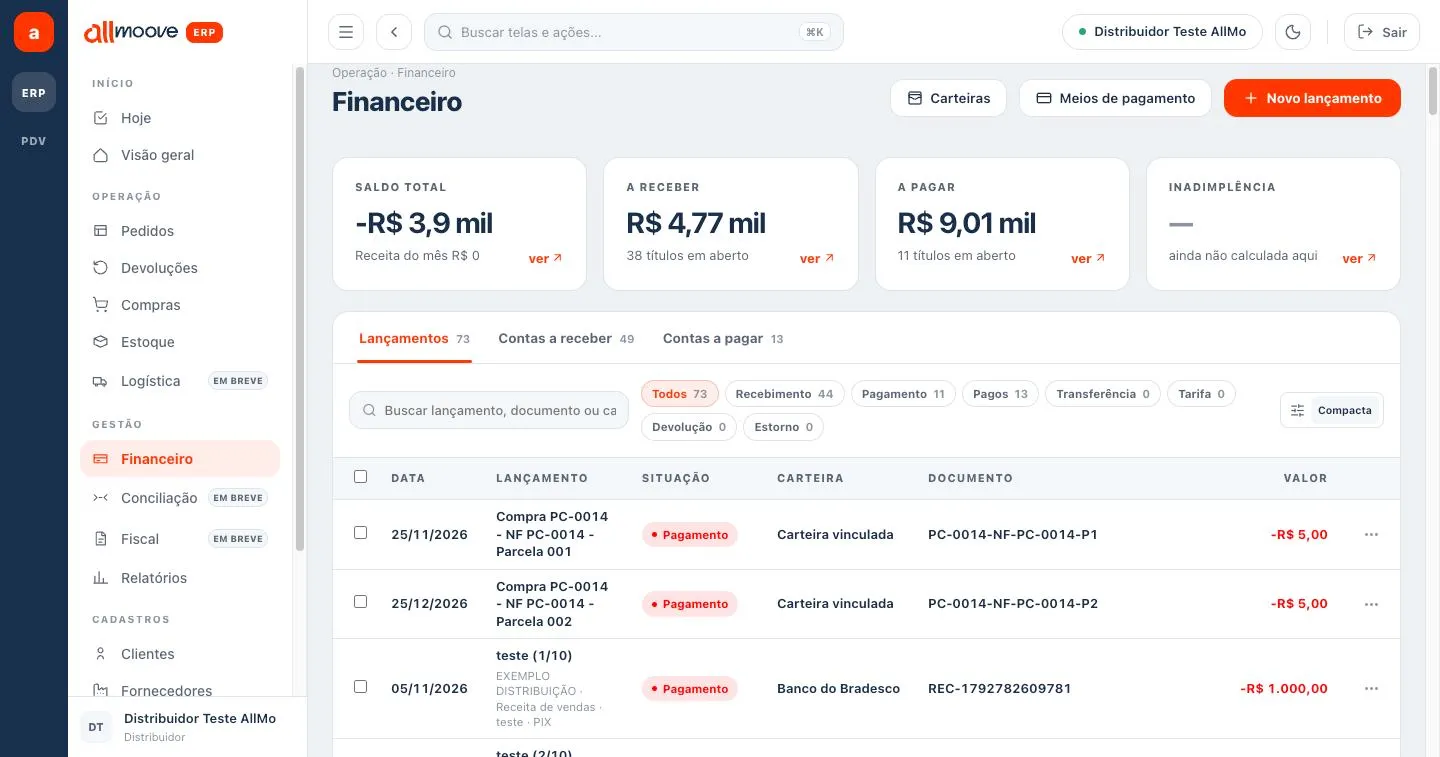Open Conciliação in the sidebar
Viewport: 1440px width, 757px height.
[x=180, y=498]
